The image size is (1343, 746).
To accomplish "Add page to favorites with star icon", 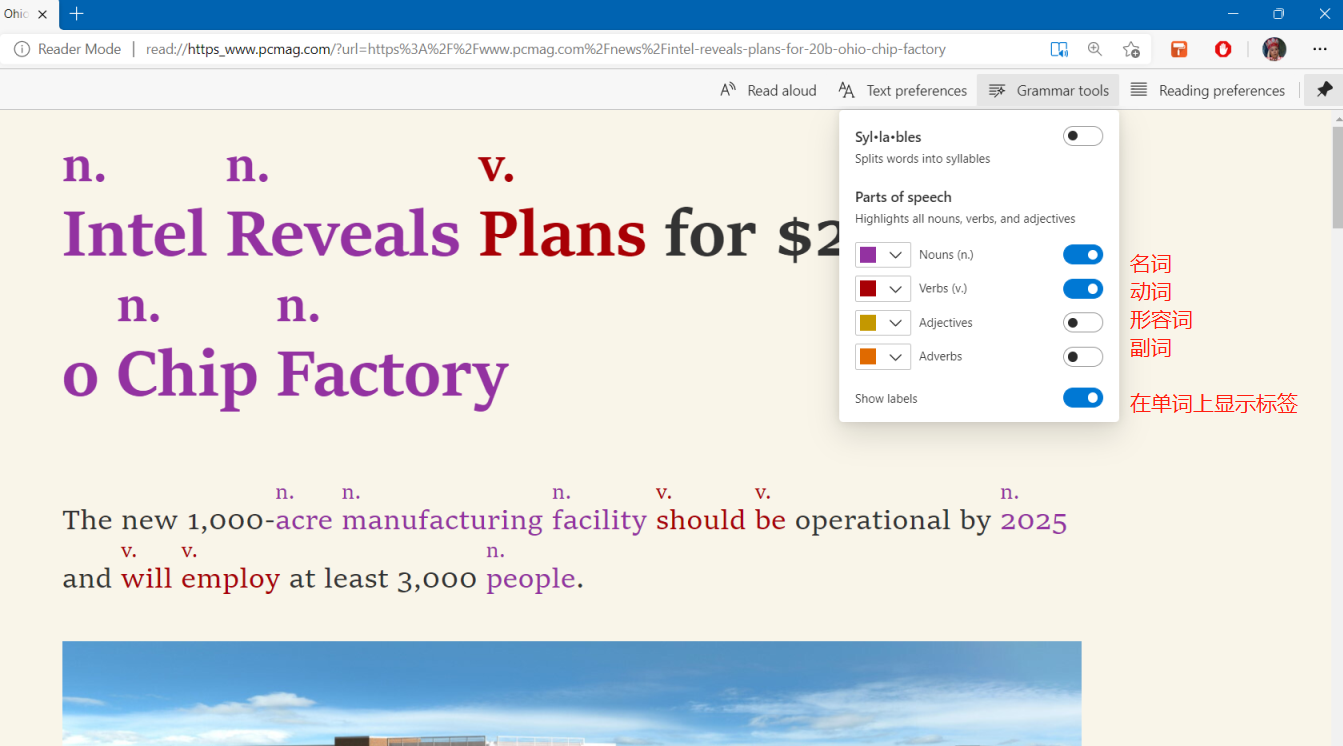I will pyautogui.click(x=1131, y=49).
